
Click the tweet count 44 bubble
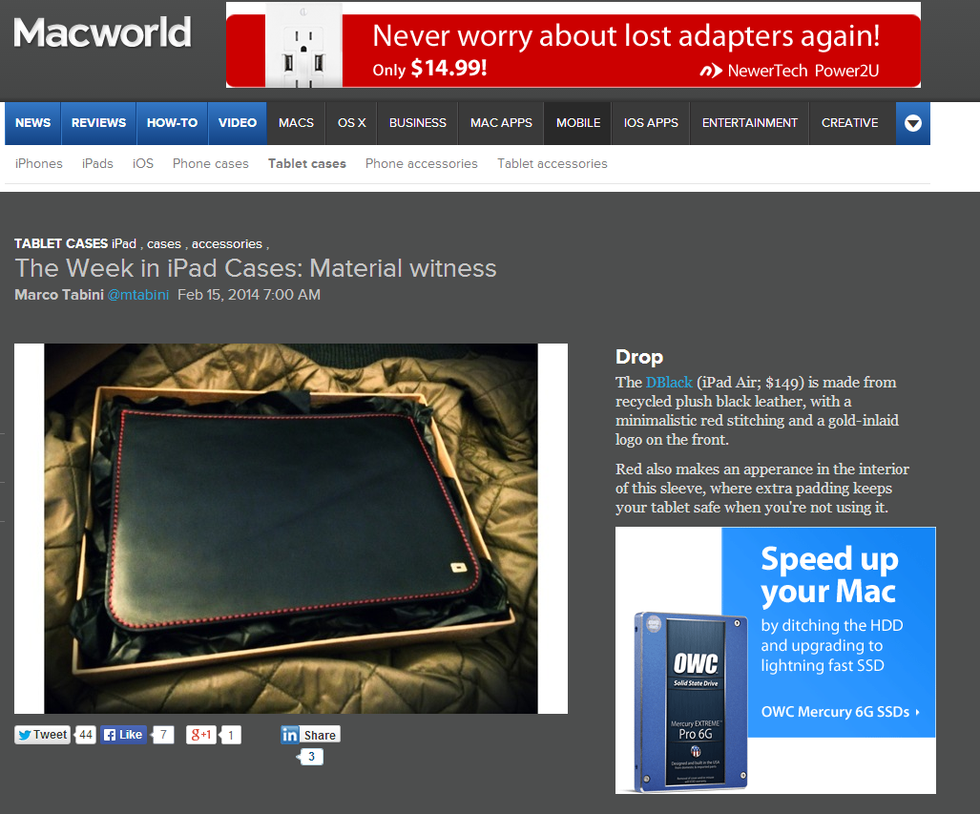click(86, 735)
